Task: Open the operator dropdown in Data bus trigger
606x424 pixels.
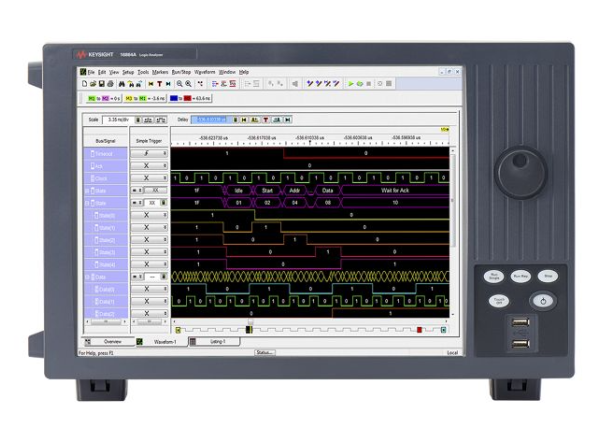Action: 136,277
